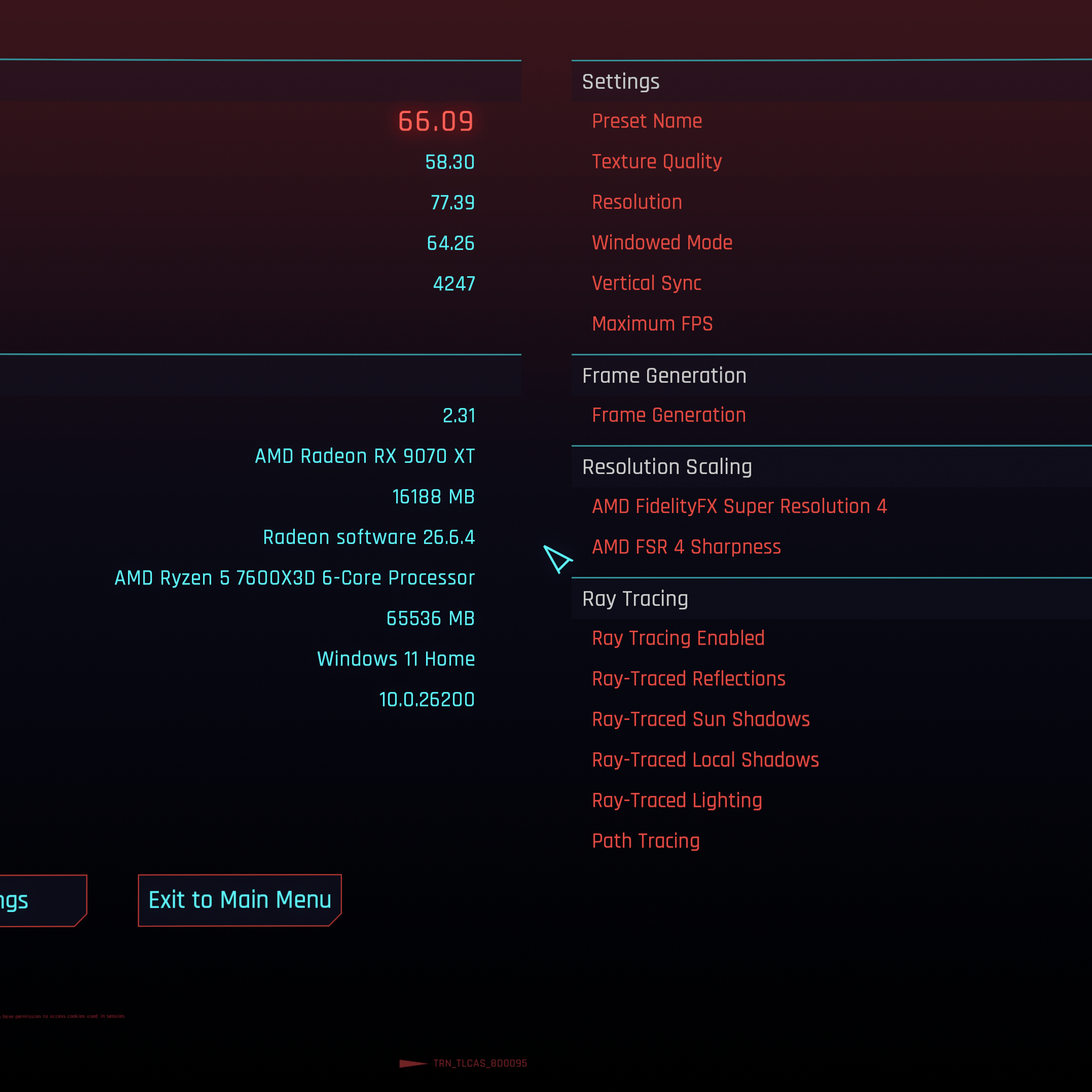
Task: Click the Exit to Main Menu button
Action: [x=239, y=900]
